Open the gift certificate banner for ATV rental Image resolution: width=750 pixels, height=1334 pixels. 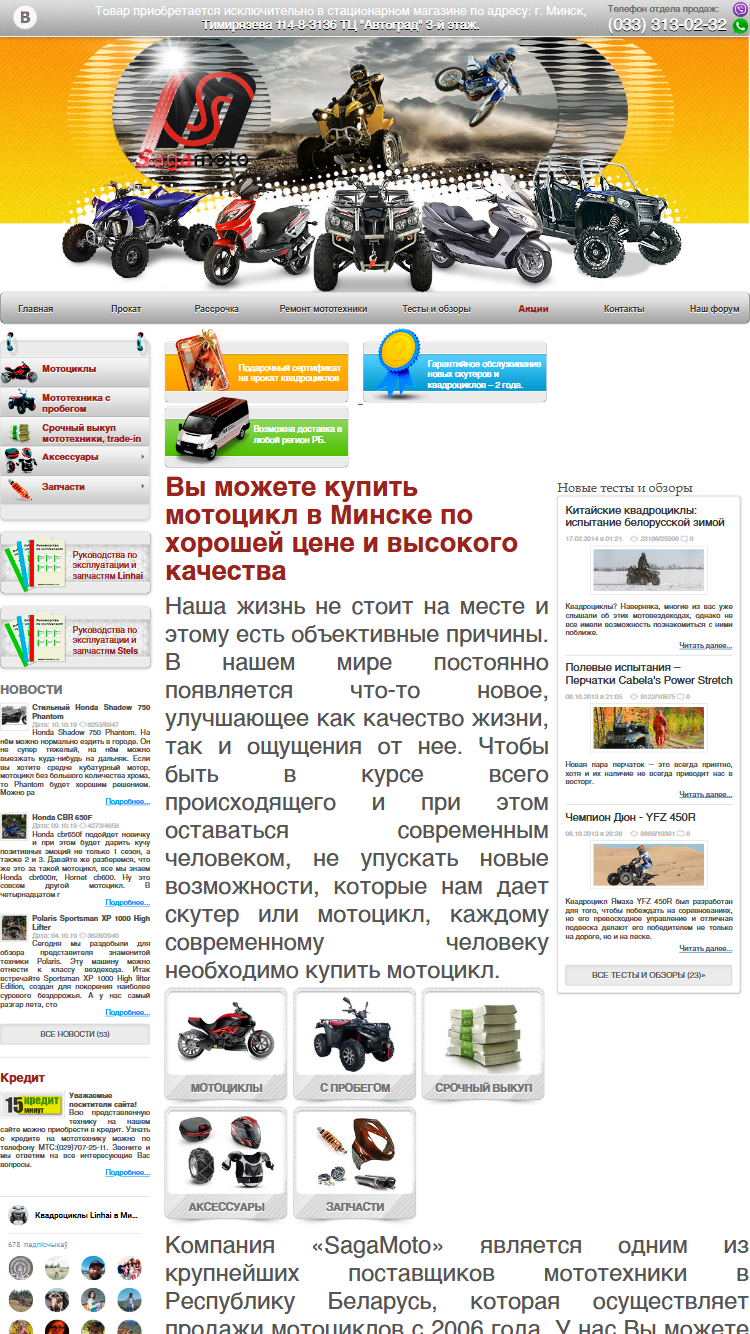tap(257, 366)
